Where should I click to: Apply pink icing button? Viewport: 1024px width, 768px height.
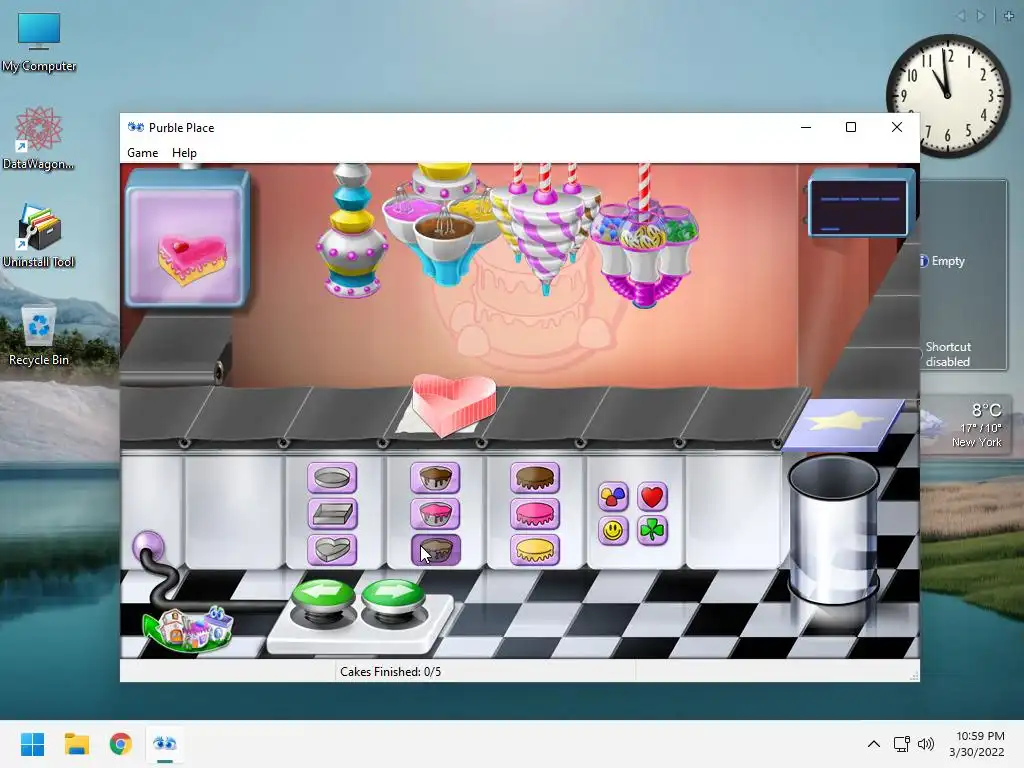point(535,513)
